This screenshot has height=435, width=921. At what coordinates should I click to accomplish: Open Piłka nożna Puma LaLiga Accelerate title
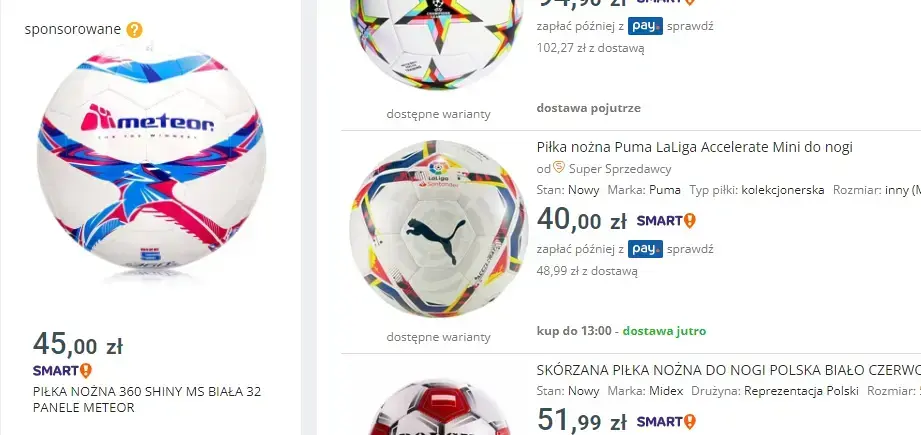(x=694, y=147)
